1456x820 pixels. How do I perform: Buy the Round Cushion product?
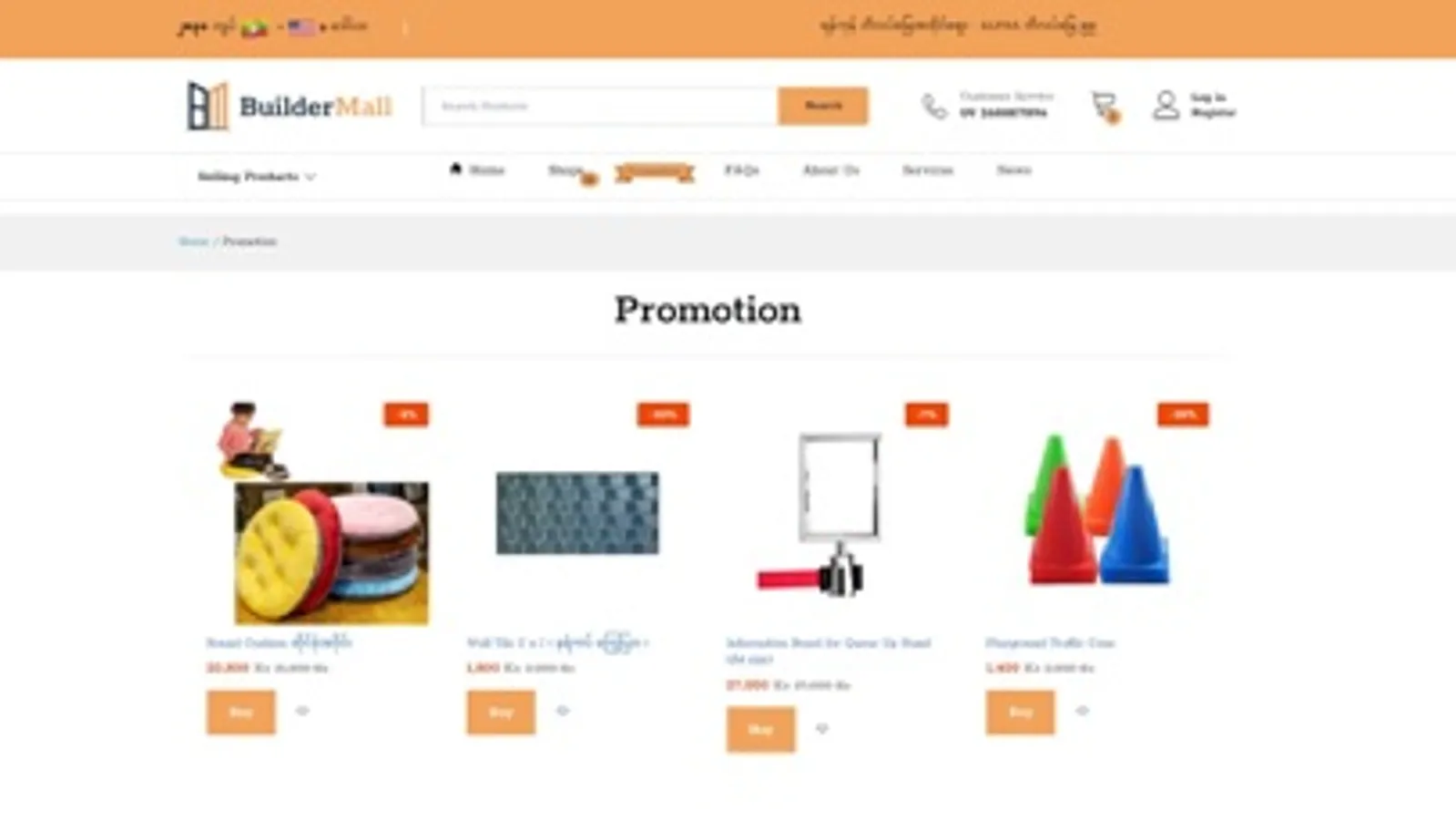[240, 712]
